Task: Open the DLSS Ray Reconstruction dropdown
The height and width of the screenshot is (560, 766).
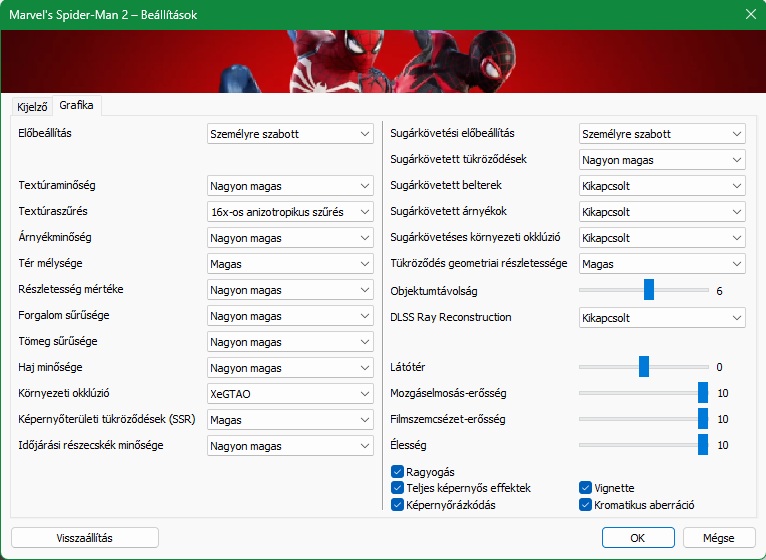Action: click(x=662, y=318)
